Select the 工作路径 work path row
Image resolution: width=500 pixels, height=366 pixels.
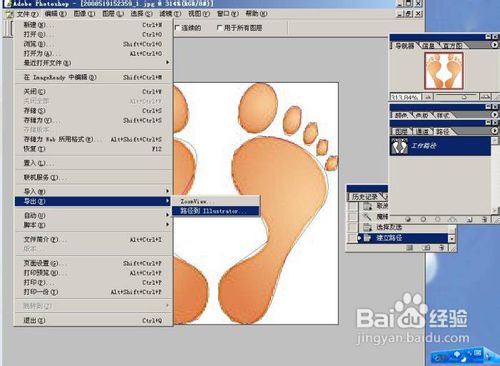click(440, 146)
